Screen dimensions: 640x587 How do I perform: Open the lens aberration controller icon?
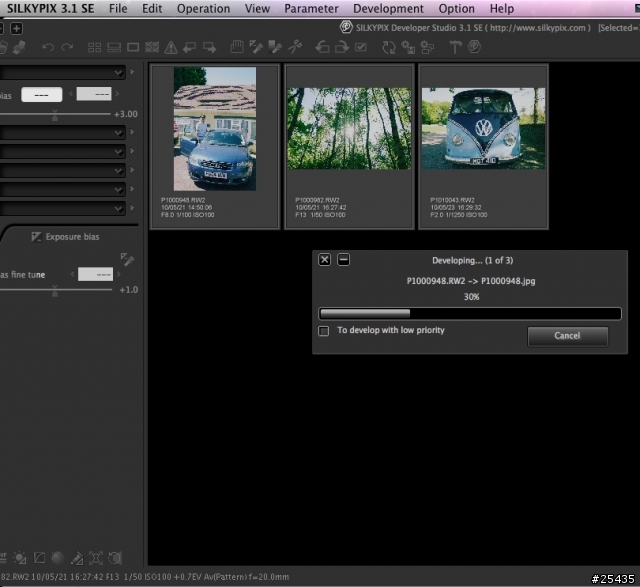(77, 558)
